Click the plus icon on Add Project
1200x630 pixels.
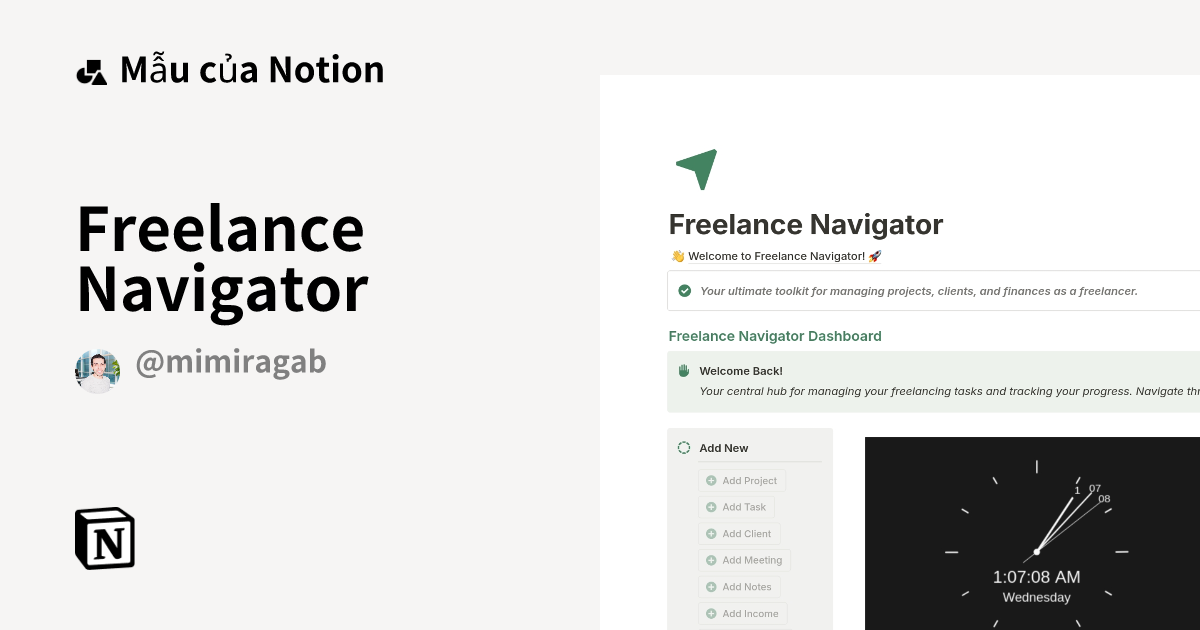(x=711, y=480)
